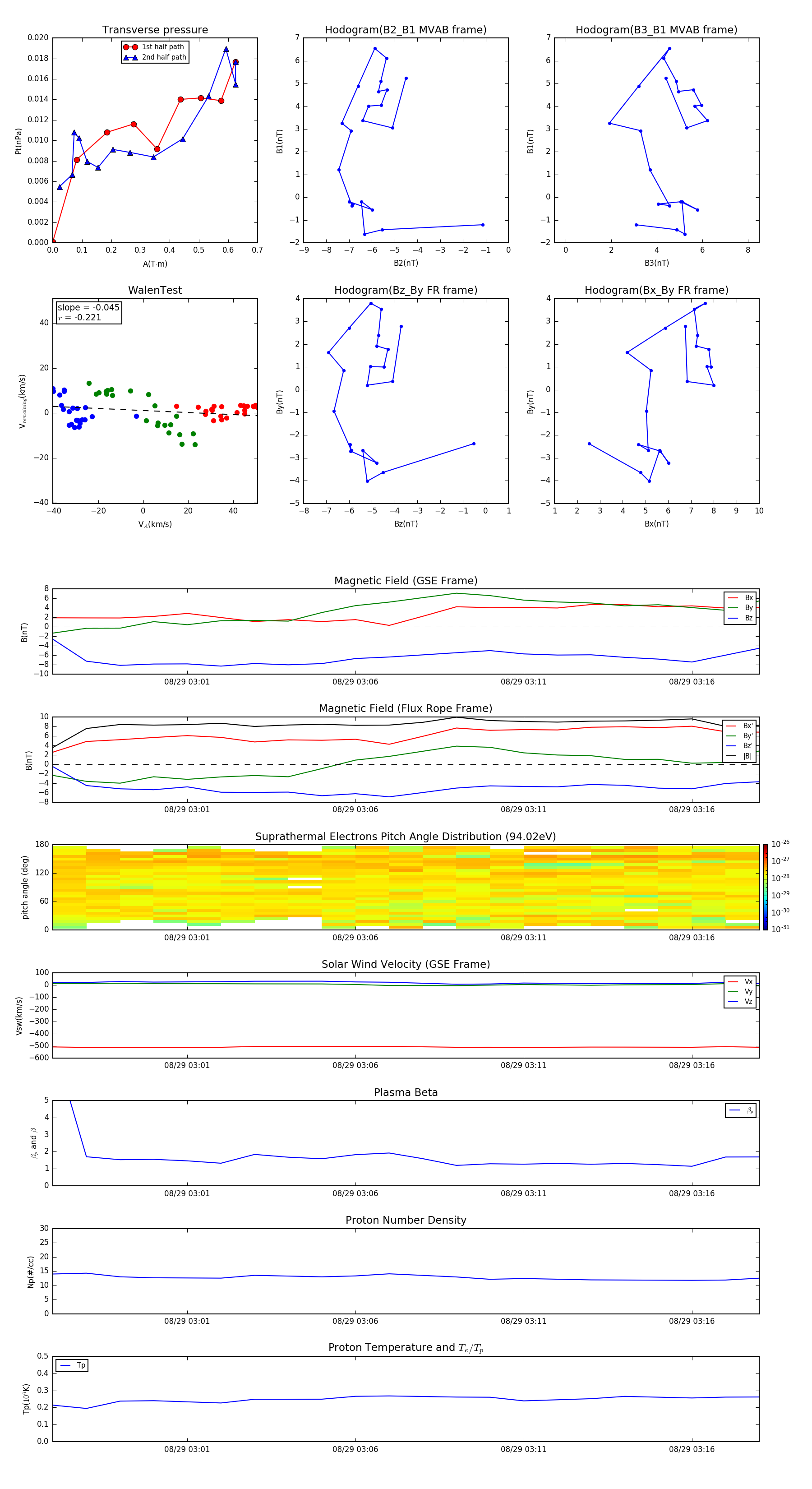Click the A(T·m) x-axis label under Transverse pressure

point(155,264)
